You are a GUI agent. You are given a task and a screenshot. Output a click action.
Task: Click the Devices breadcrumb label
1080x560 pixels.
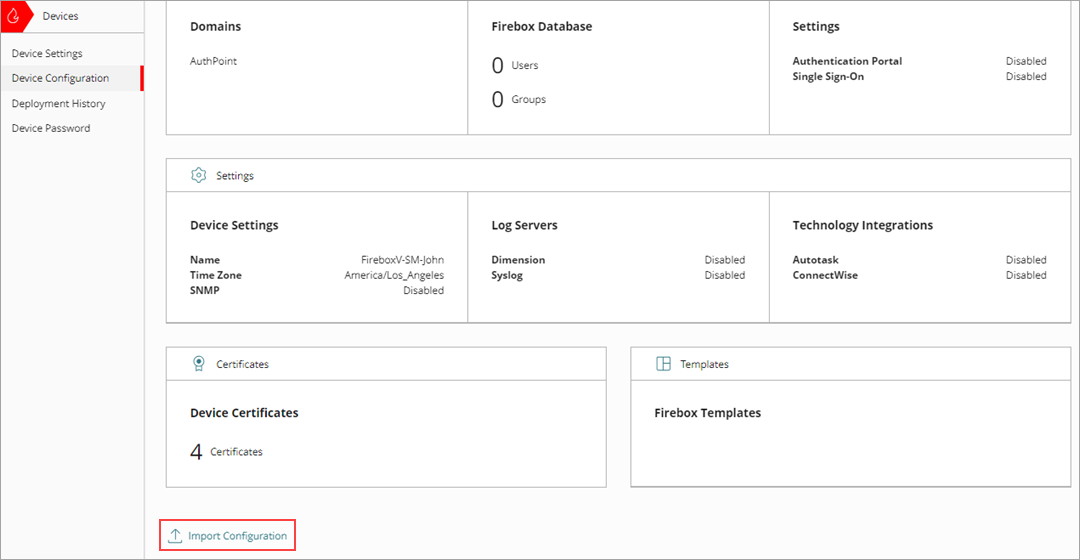click(x=60, y=16)
